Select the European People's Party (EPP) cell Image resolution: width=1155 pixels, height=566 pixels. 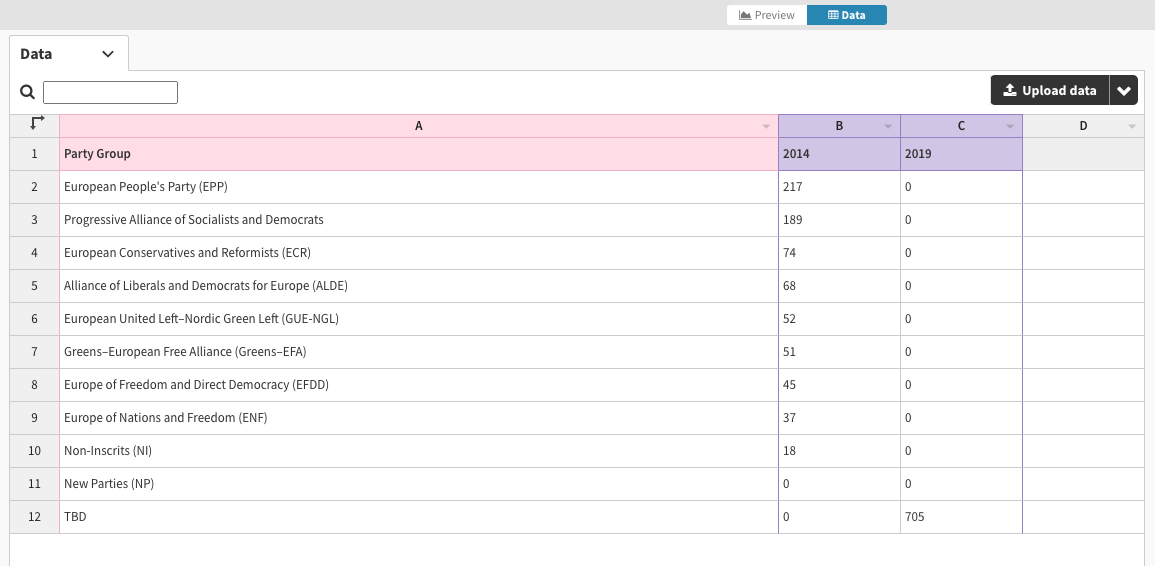click(x=418, y=187)
